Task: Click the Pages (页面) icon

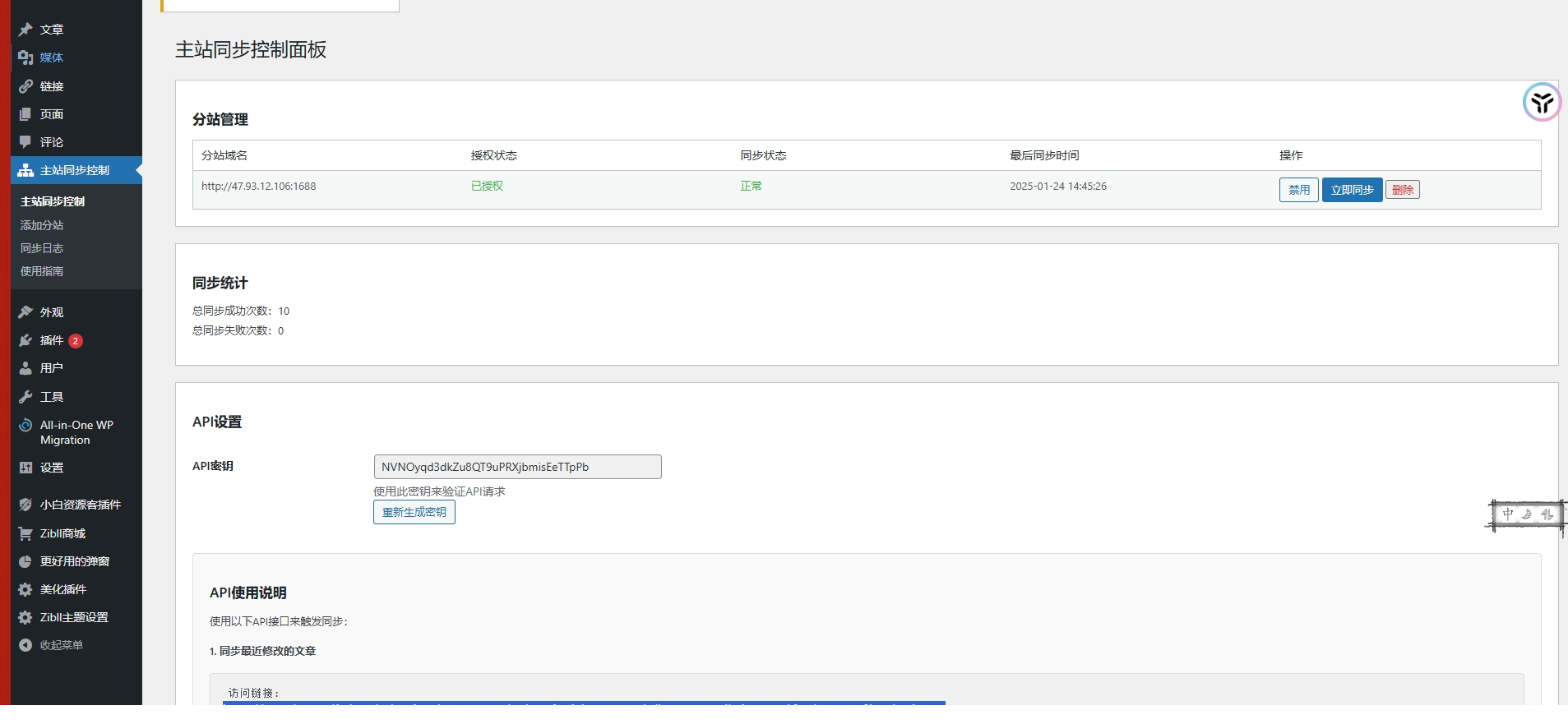Action: point(25,114)
